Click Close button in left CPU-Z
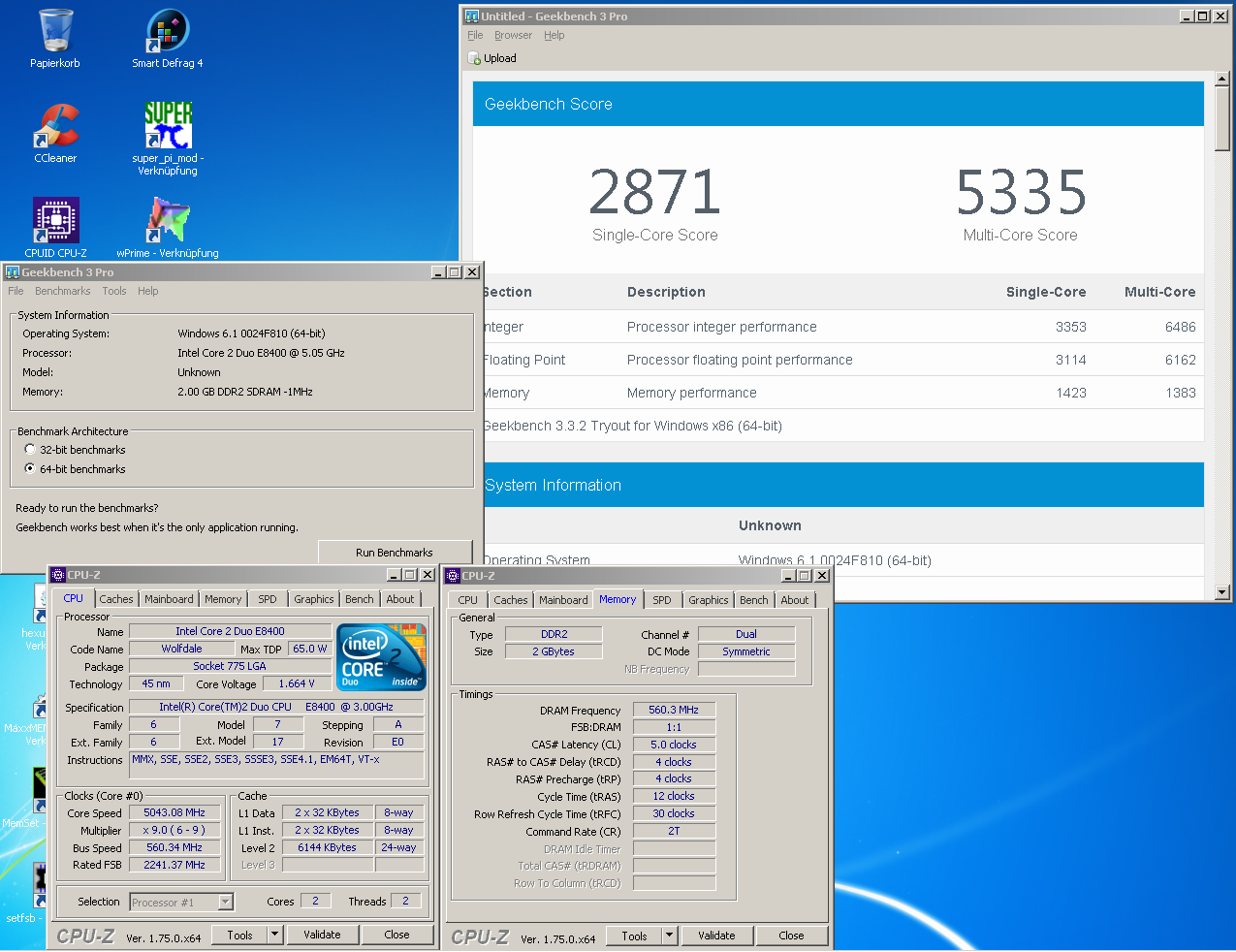Screen dimensions: 1236x952 tap(396, 935)
